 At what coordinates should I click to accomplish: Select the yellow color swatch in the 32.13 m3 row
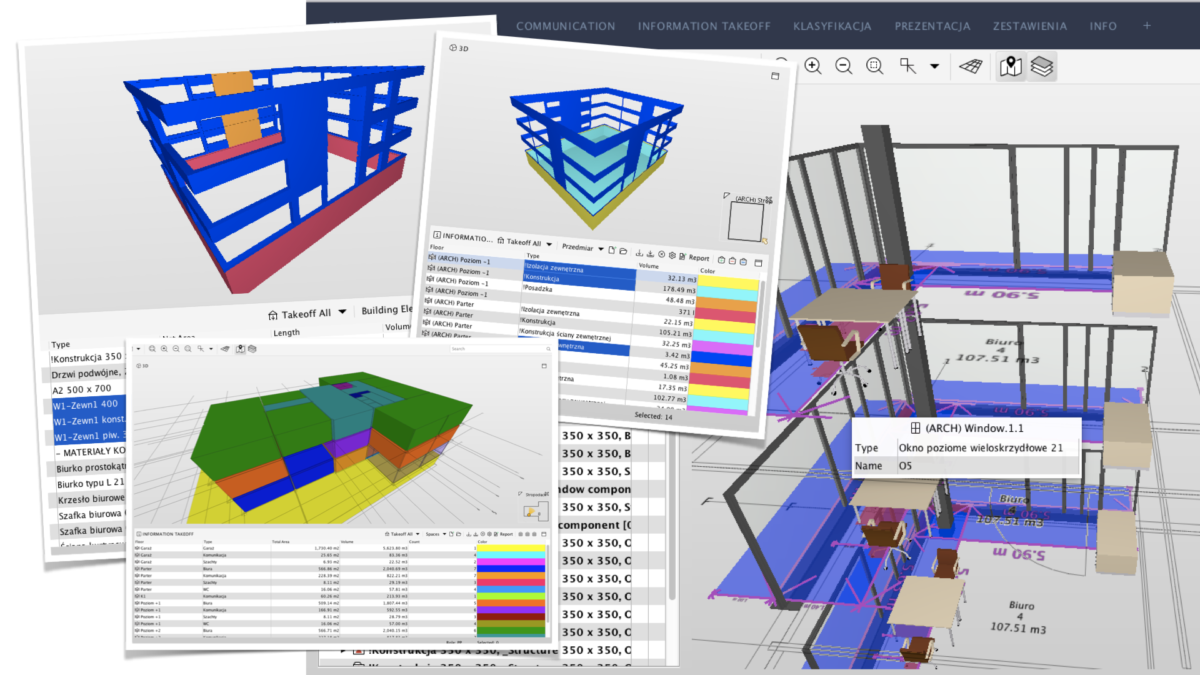tap(726, 283)
